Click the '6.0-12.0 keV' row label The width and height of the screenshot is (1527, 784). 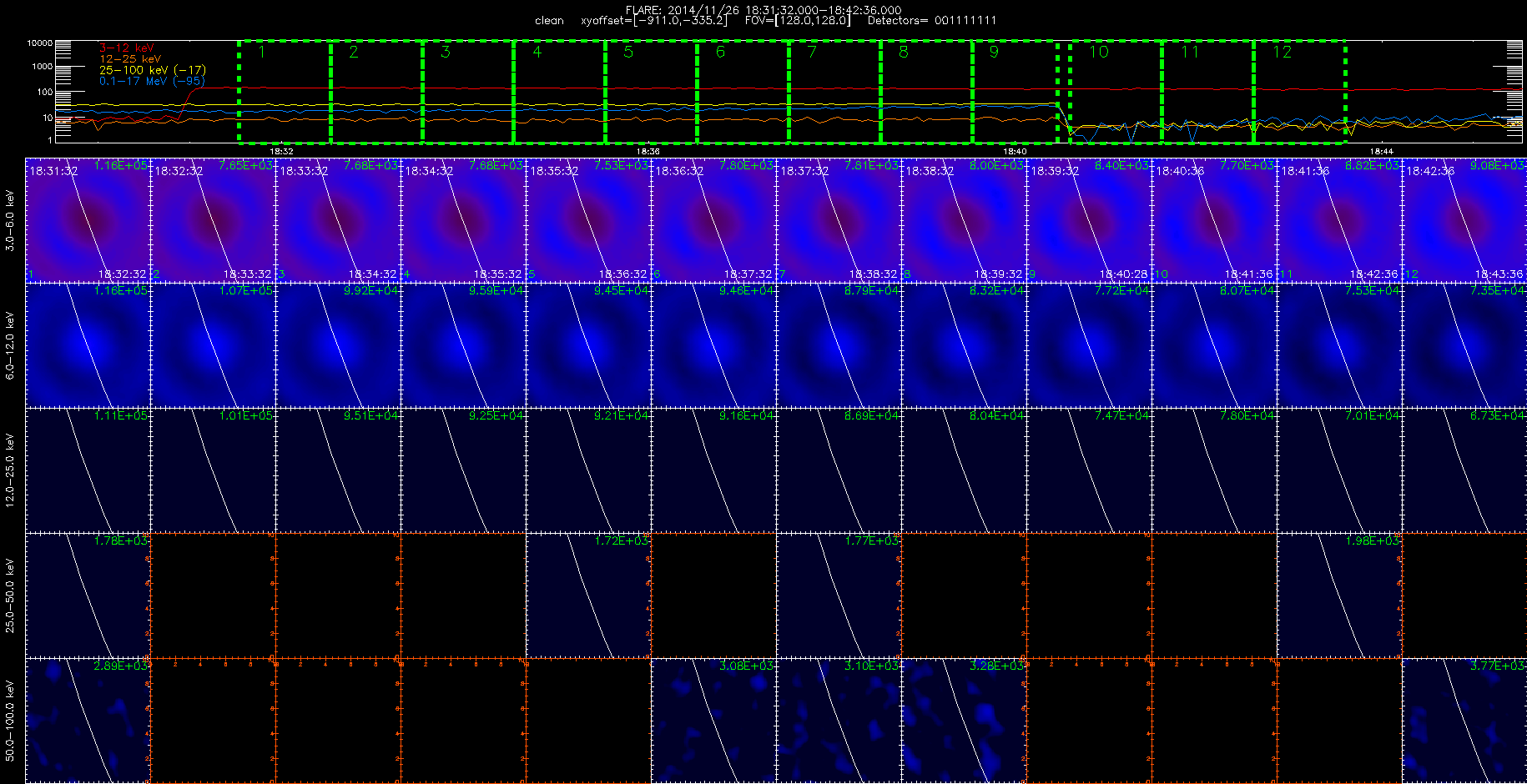click(x=10, y=345)
